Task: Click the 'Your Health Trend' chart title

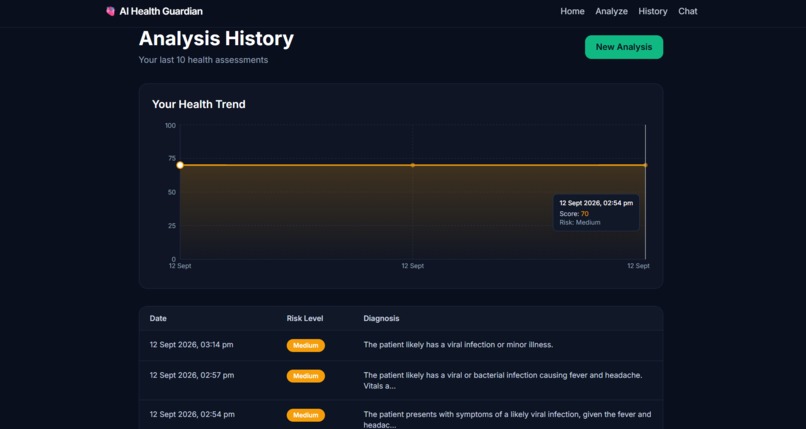Action: click(x=198, y=104)
